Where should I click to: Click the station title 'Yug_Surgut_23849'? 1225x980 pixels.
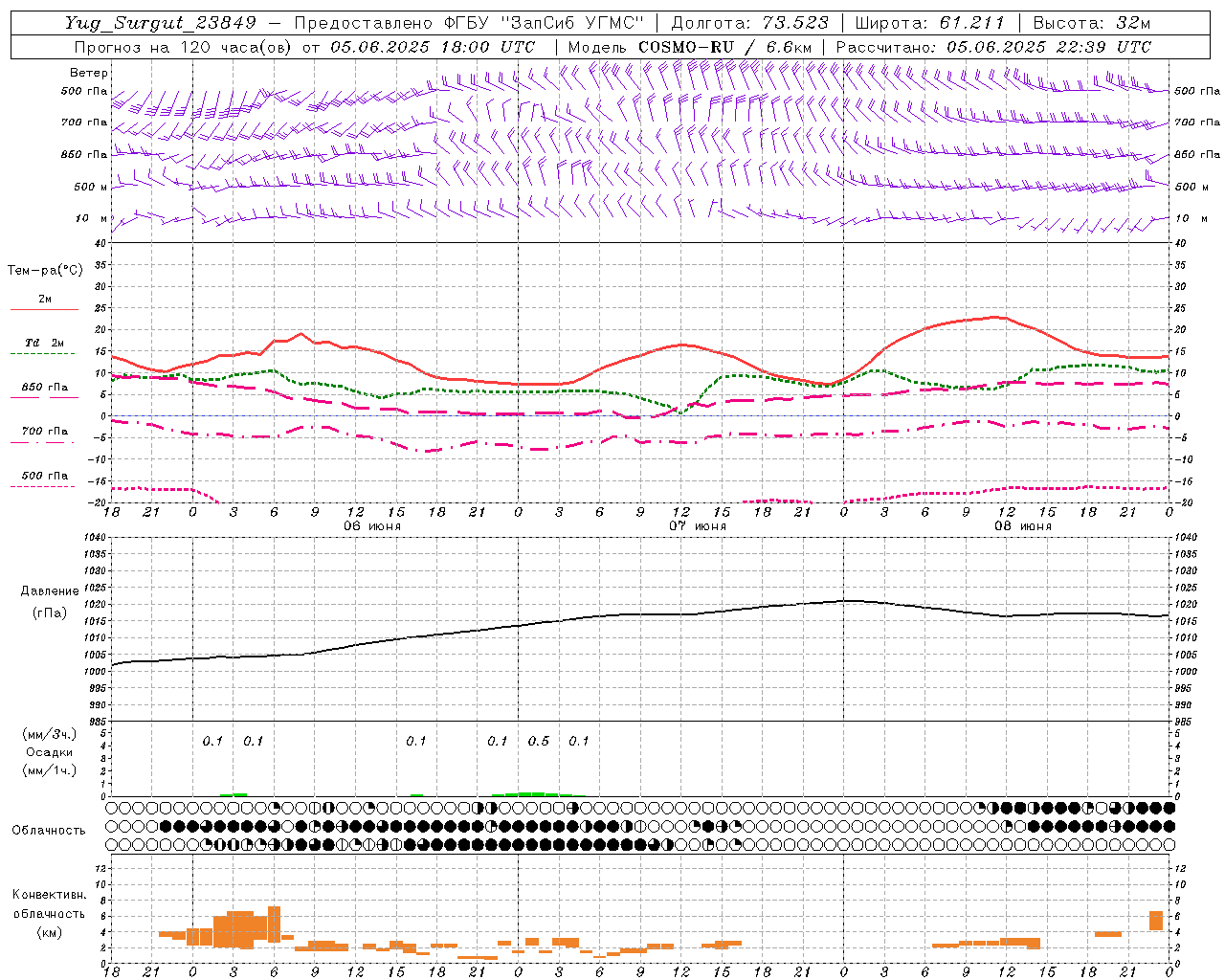point(161,23)
